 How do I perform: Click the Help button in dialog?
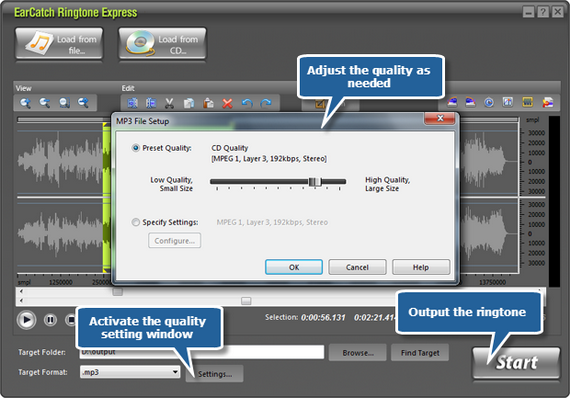421,267
